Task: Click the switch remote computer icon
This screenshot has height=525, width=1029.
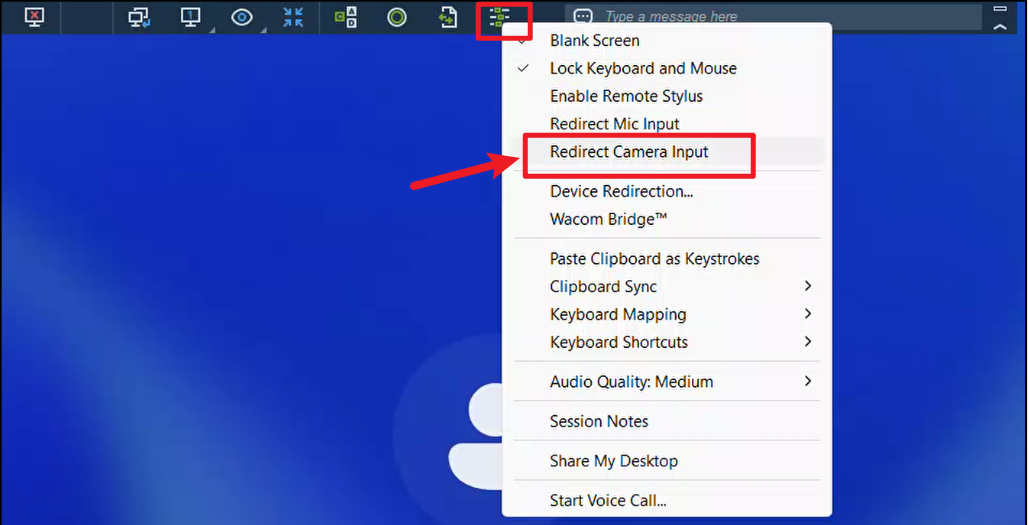Action: (x=139, y=17)
